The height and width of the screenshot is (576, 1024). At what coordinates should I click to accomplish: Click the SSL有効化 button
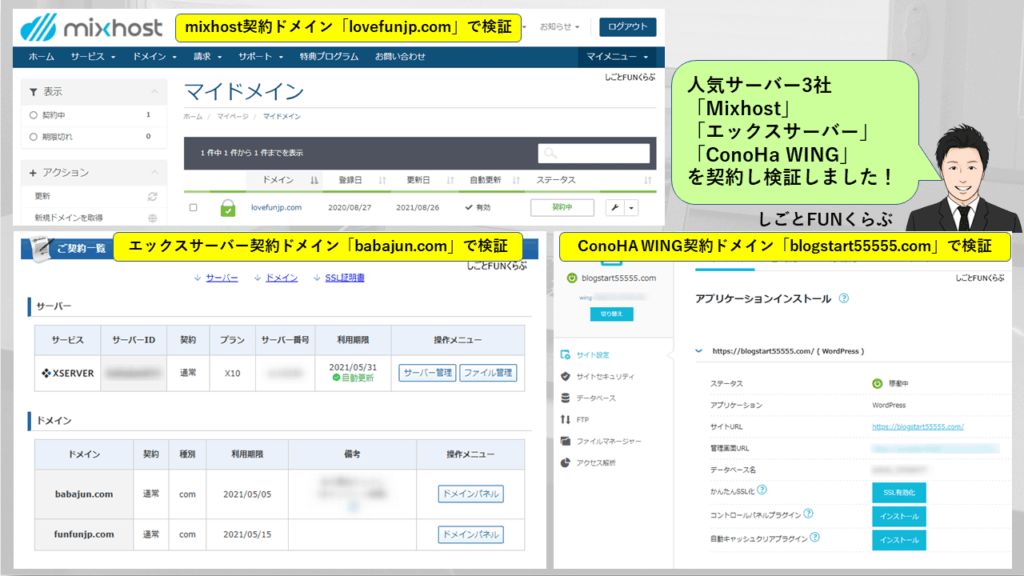click(899, 492)
